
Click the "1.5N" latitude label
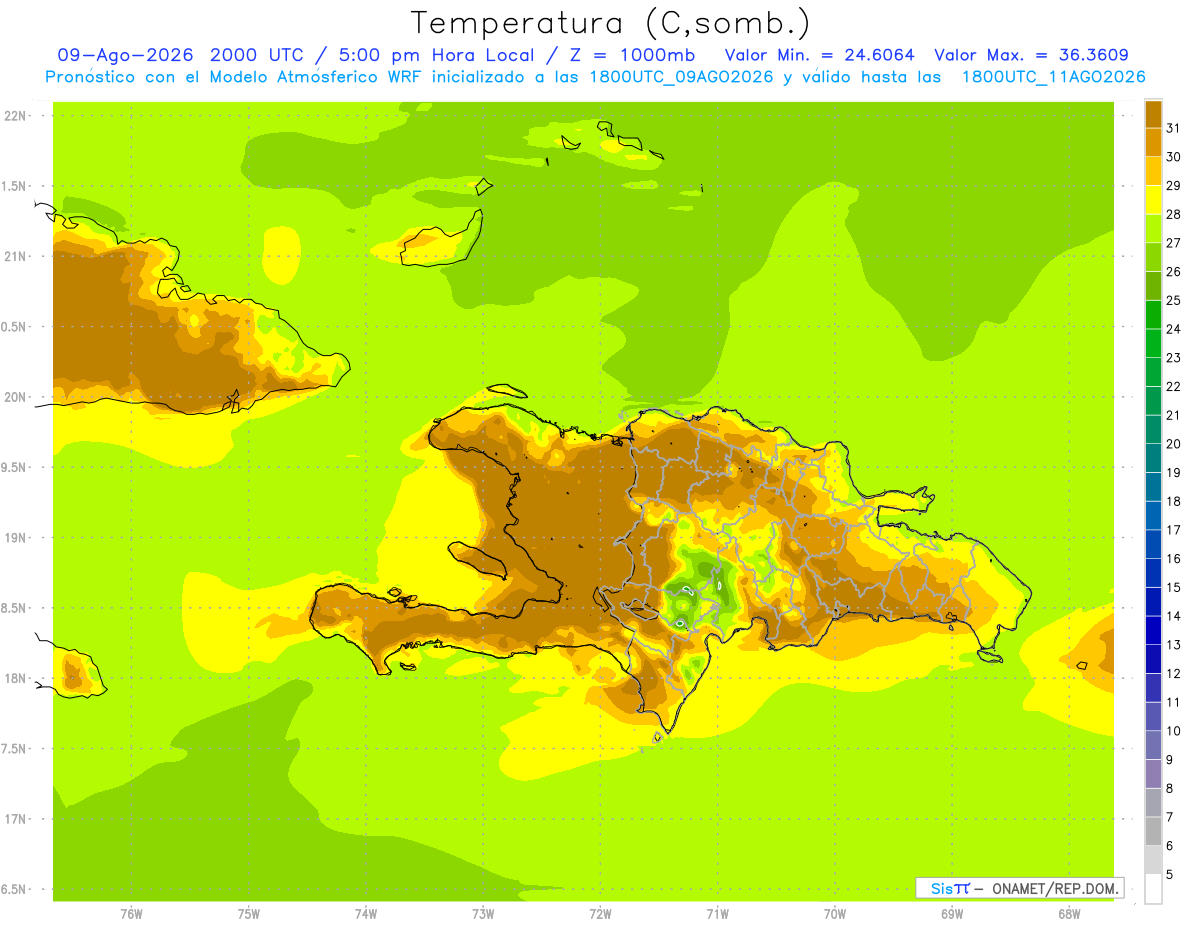click(14, 186)
